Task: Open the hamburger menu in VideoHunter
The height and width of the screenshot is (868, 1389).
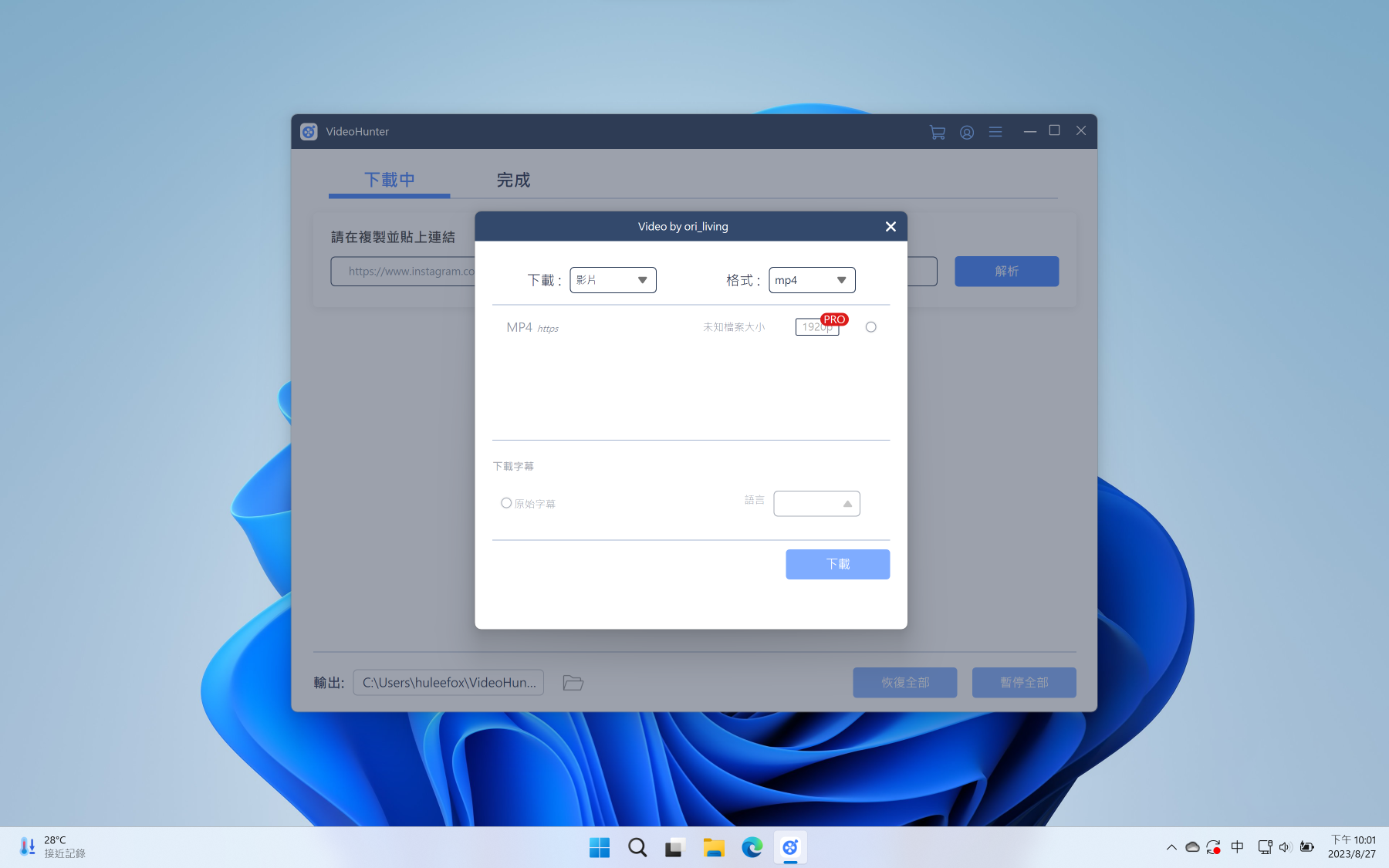Action: 995,132
